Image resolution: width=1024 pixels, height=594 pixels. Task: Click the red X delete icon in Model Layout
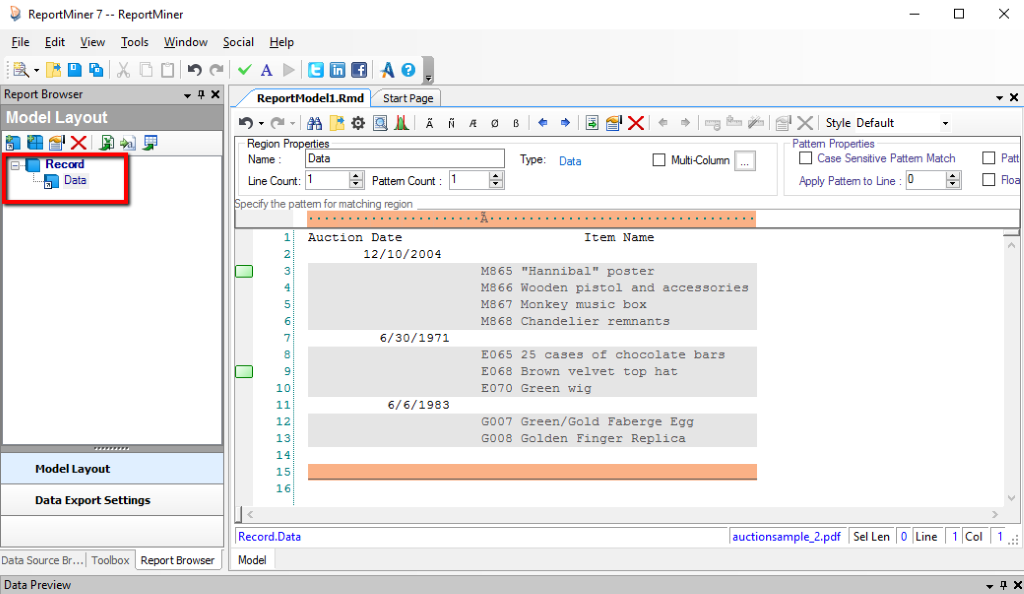pos(79,143)
